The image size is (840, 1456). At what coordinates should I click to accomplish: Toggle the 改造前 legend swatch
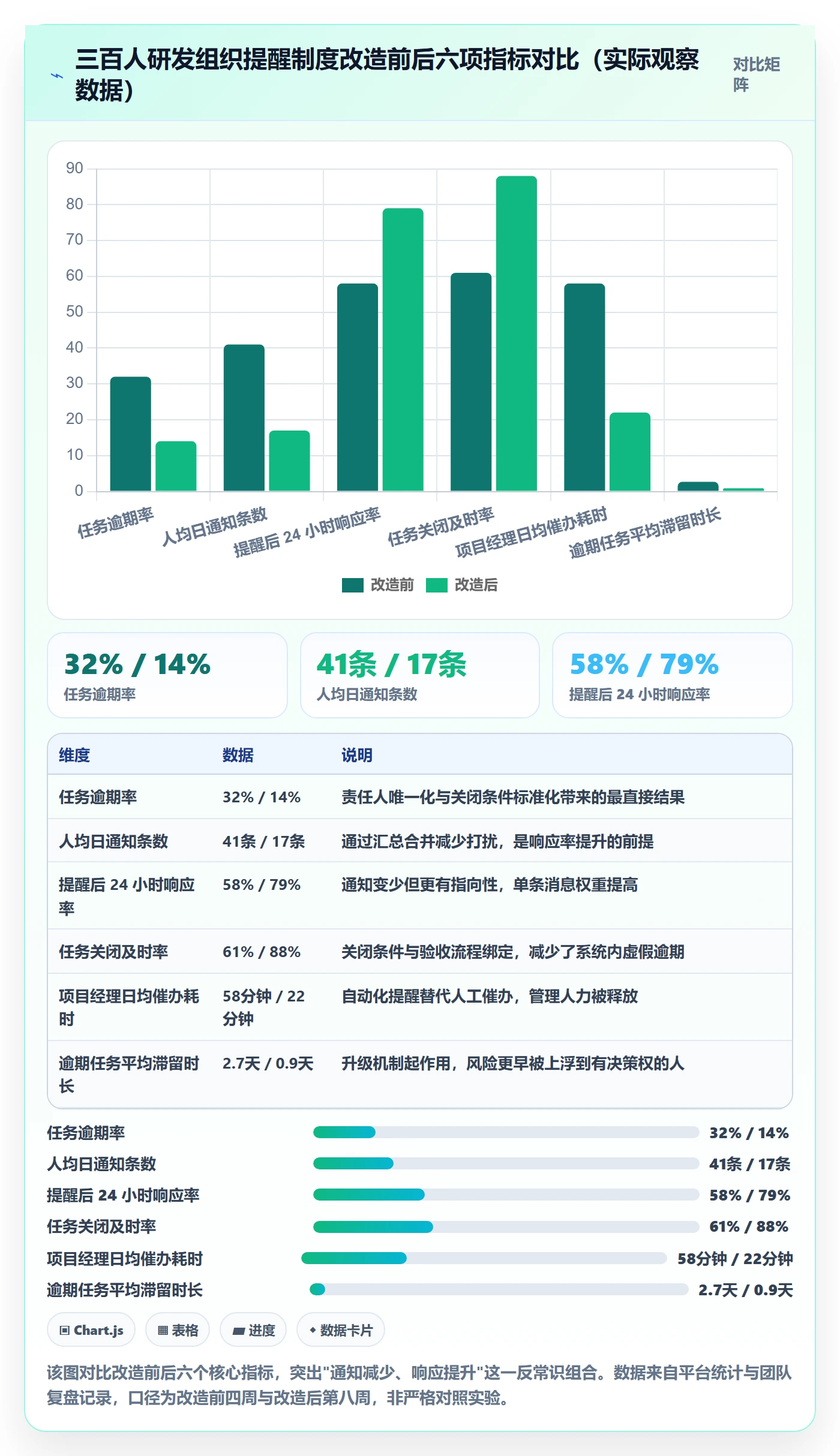point(353,585)
